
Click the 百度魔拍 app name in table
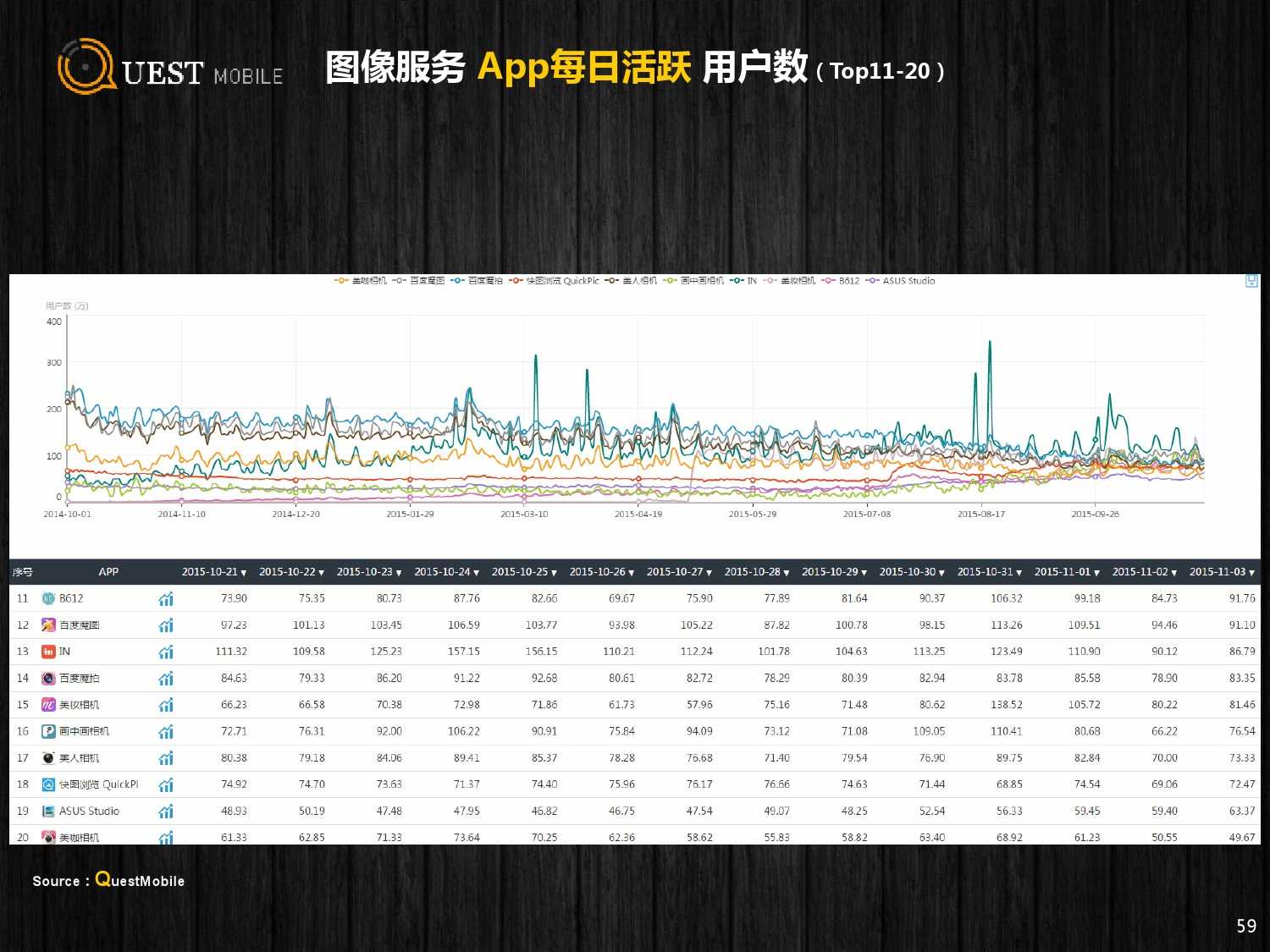point(79,679)
